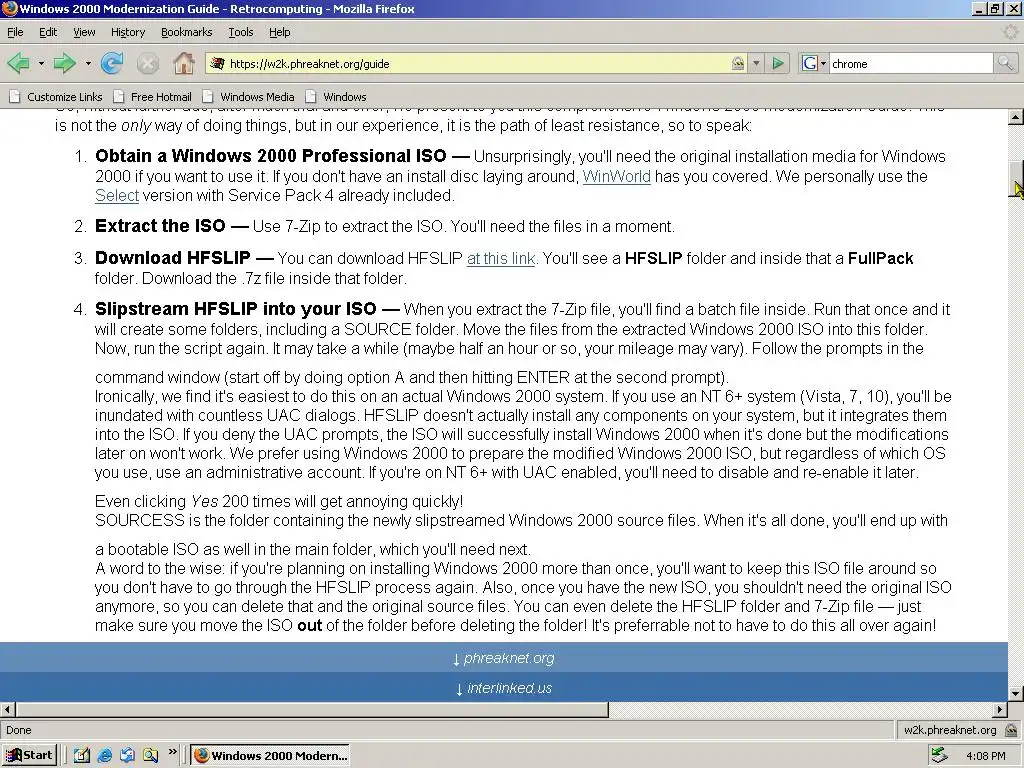Screen dimensions: 1024x768
Task: Click the 4:08 PM clock
Action: click(985, 756)
